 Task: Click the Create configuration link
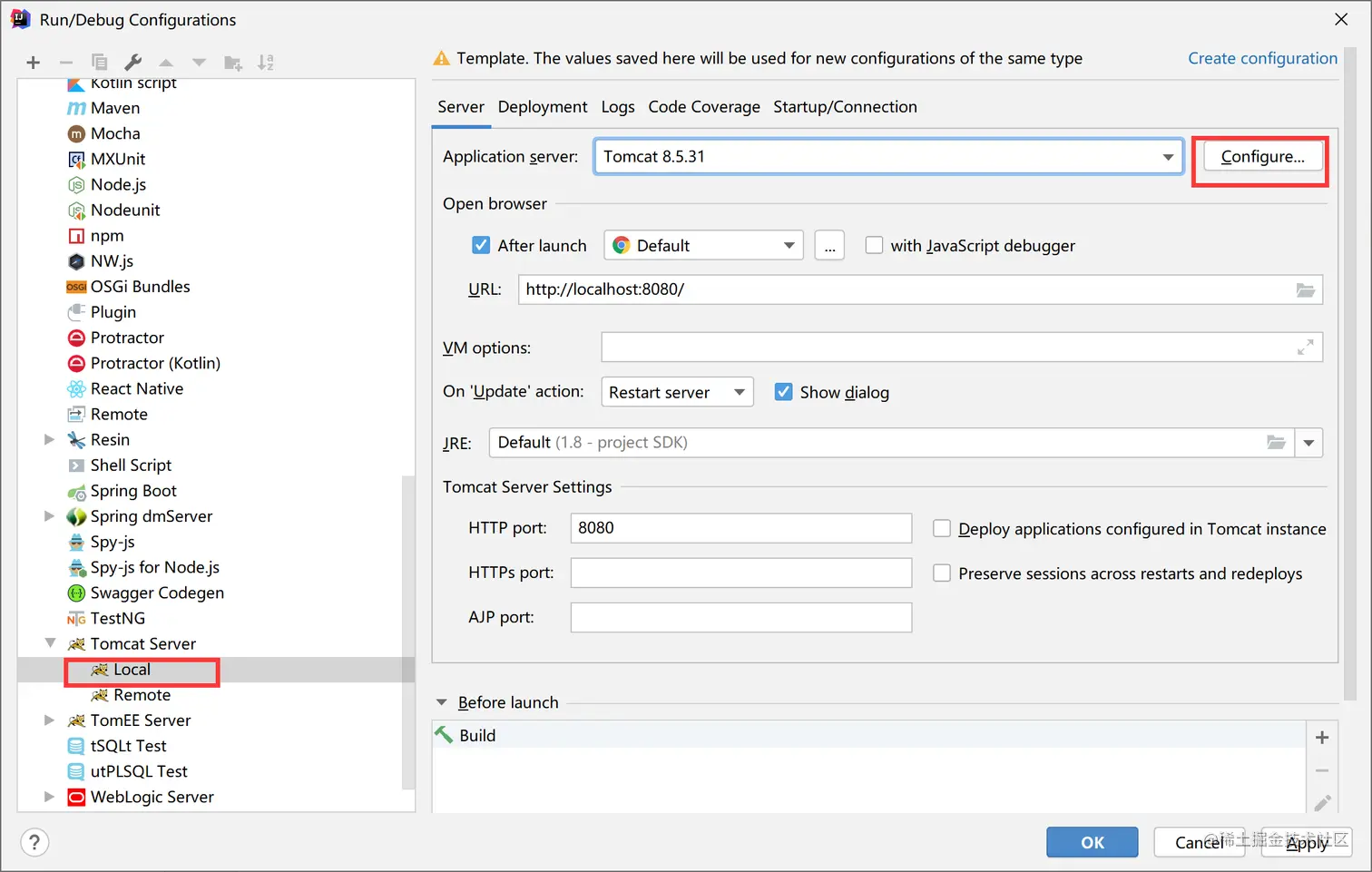click(1262, 58)
